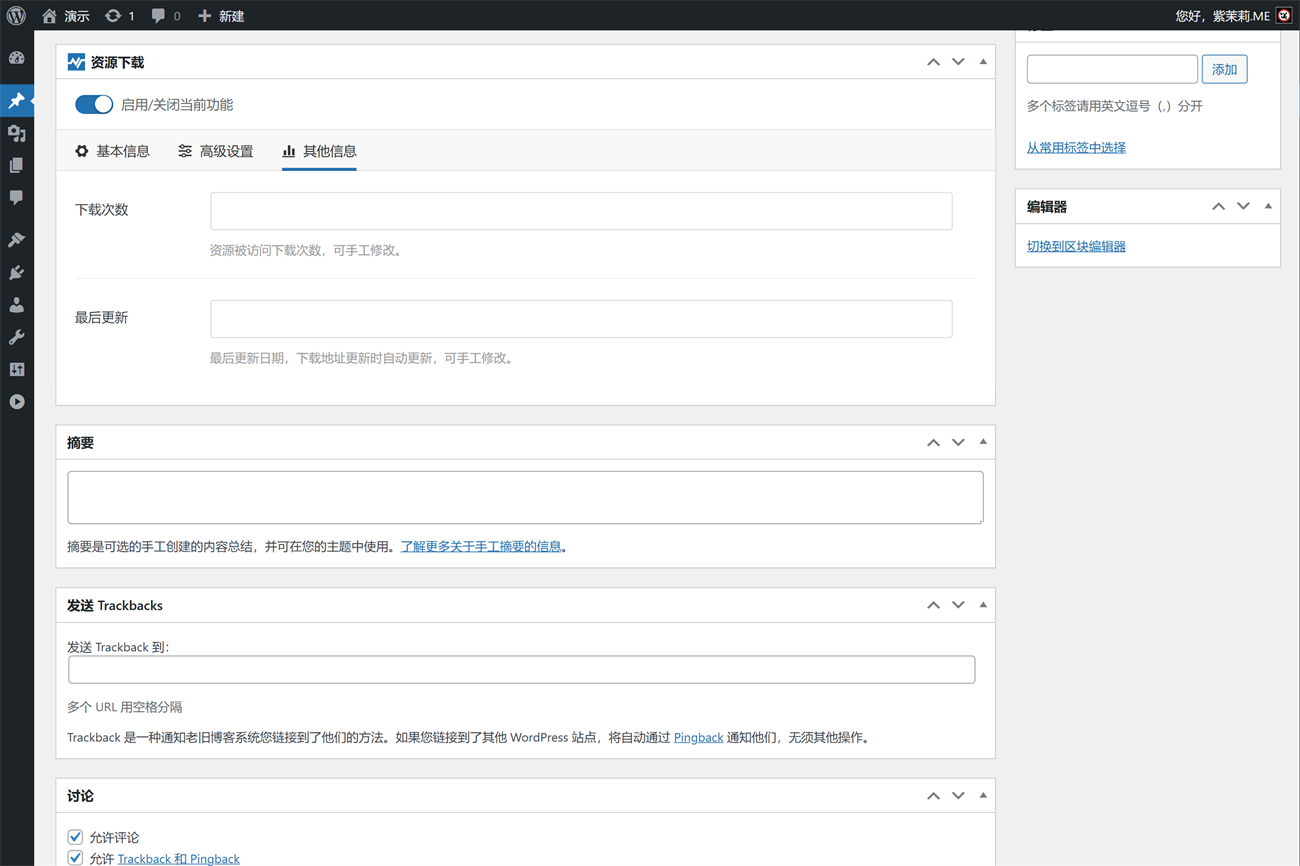Collapse the 摘要 panel
Screen dimensions: 1300x866
(983, 442)
